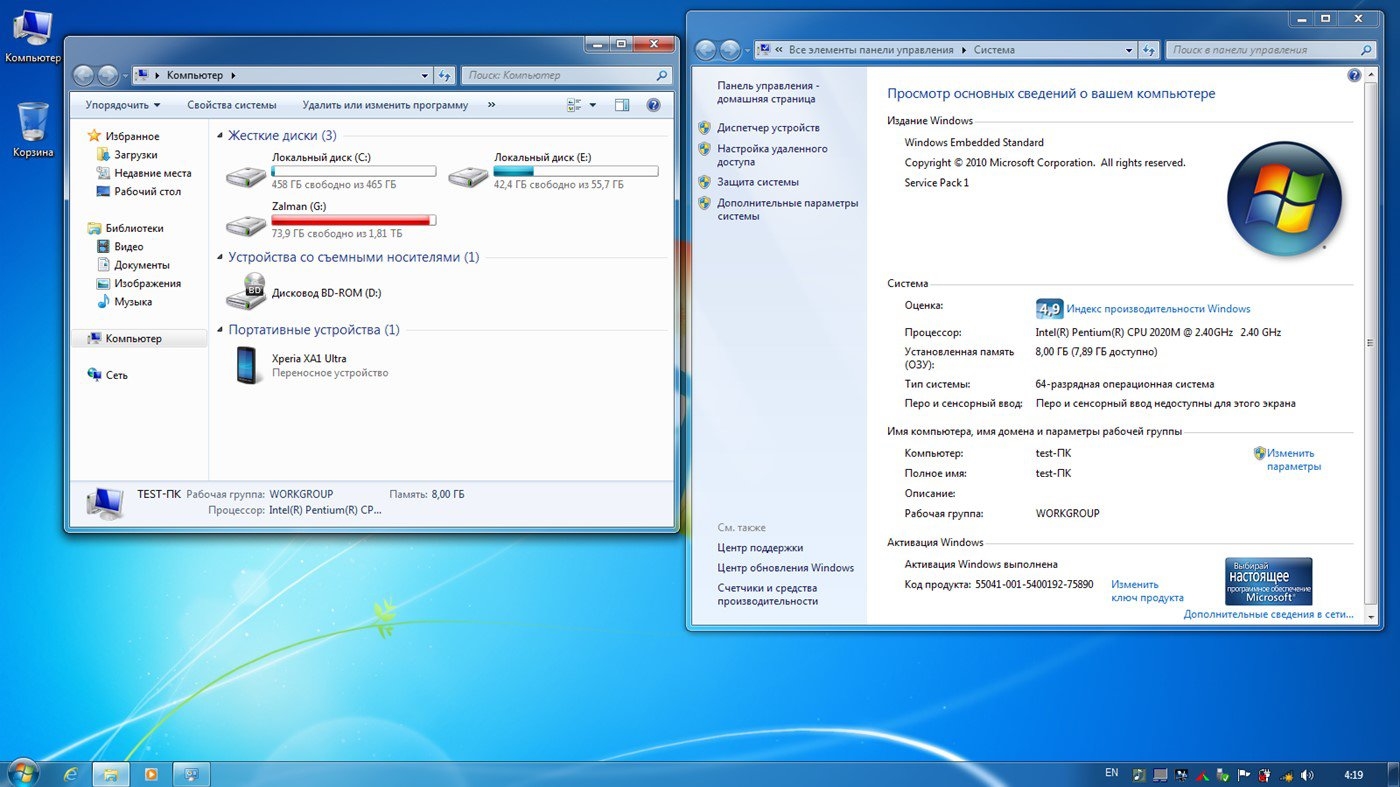Screen dimensions: 1400x787
Task: Click the Локальный диск (C:) usage bar
Action: coord(354,171)
